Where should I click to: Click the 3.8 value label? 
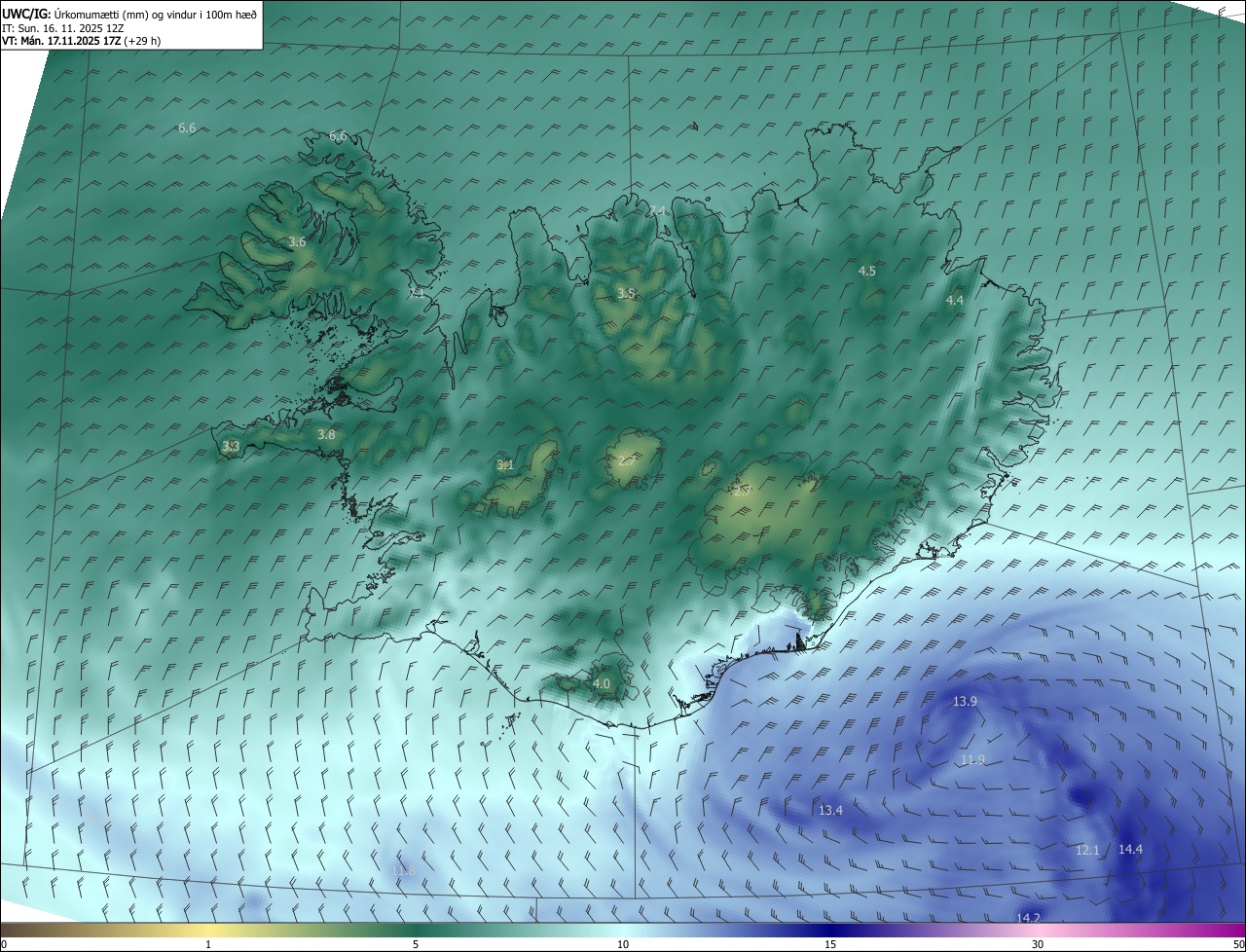pyautogui.click(x=326, y=434)
